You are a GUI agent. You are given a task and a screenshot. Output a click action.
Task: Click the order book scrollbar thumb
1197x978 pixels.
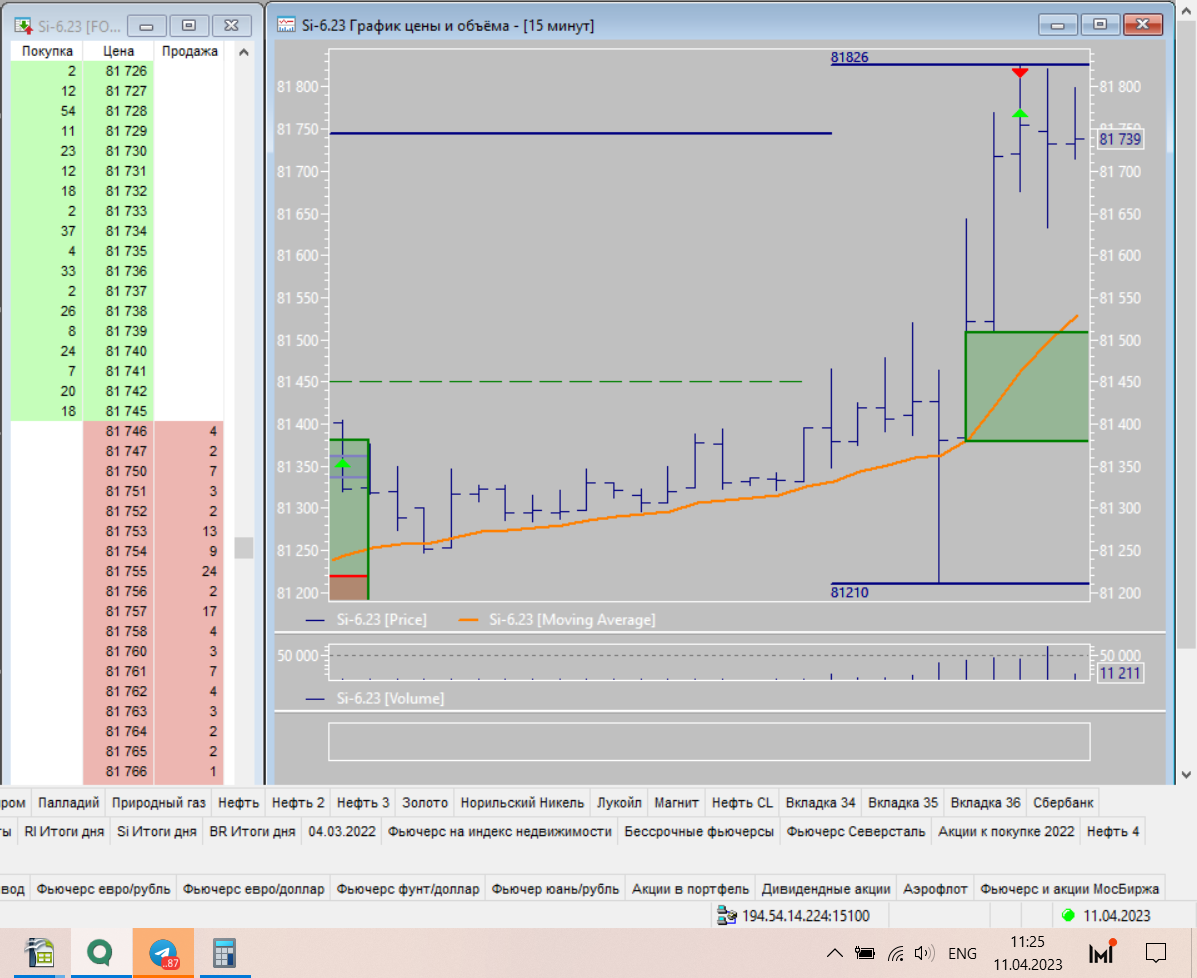[244, 547]
